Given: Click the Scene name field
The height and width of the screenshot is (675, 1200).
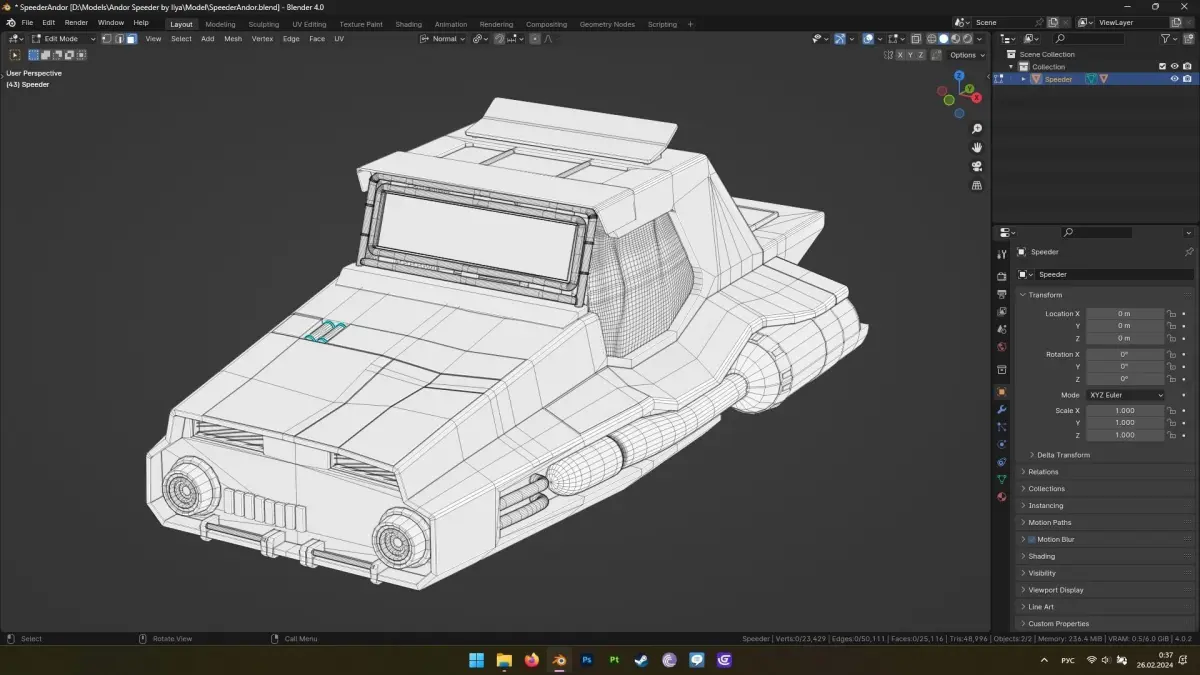Looking at the screenshot, I should point(1003,22).
